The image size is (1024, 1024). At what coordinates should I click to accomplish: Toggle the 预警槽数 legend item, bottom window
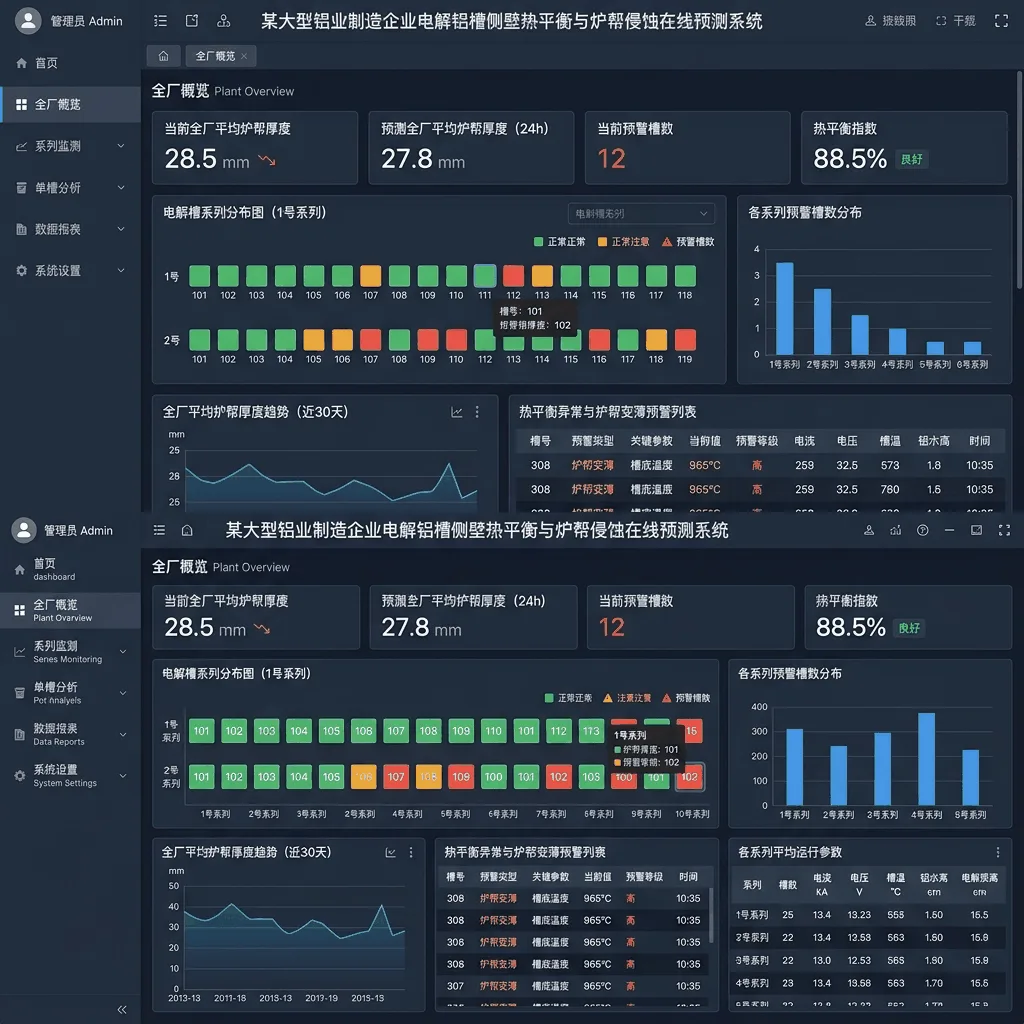click(686, 698)
